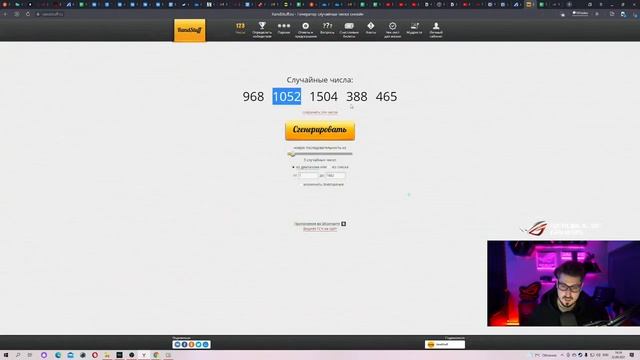Image resolution: width=640 pixels, height=360 pixels.
Task: Open the taskbar search icon
Action: point(18,355)
